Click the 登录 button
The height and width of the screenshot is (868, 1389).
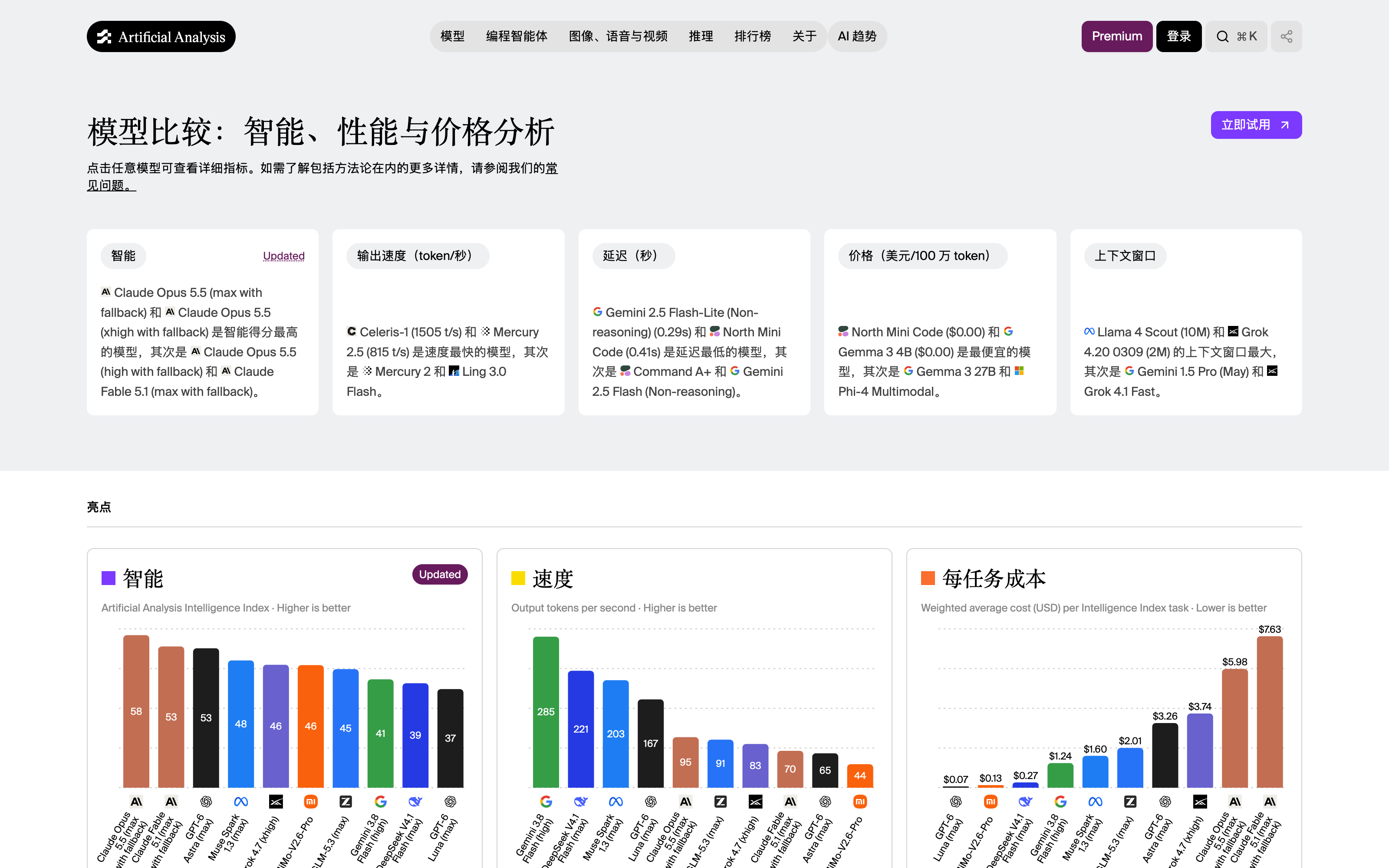1179,36
